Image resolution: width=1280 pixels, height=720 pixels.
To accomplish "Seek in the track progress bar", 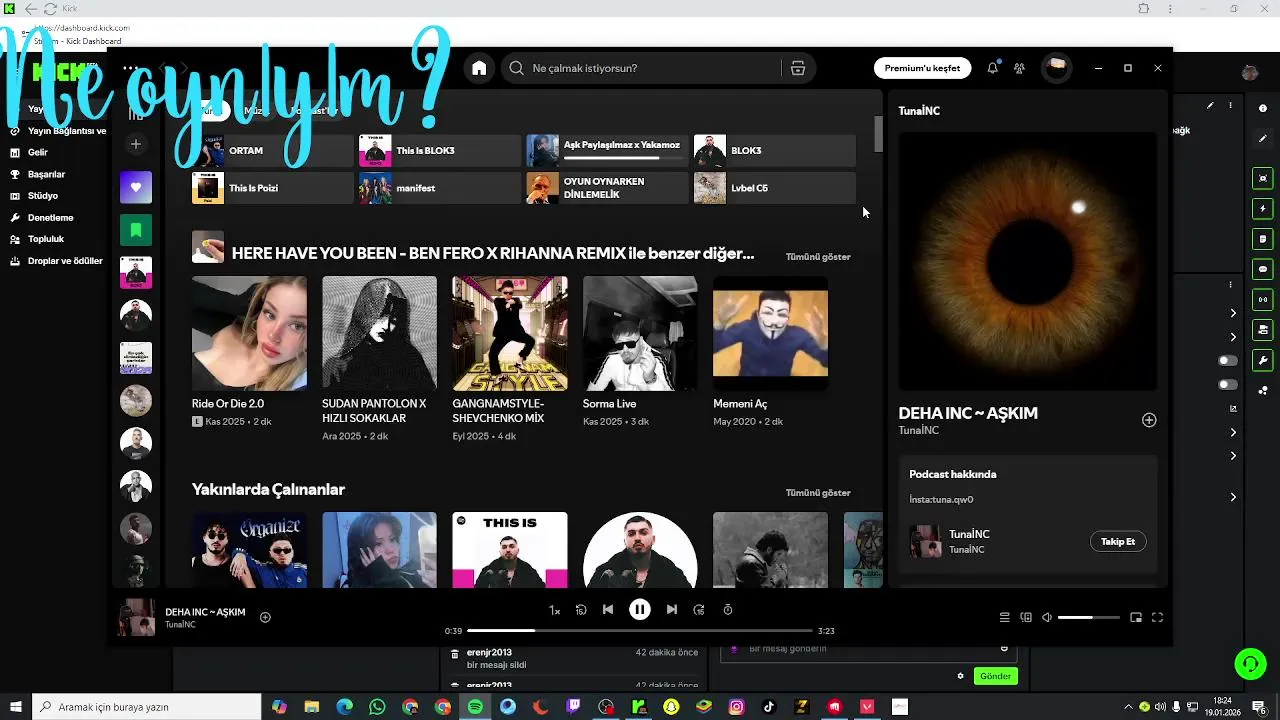I will [640, 631].
